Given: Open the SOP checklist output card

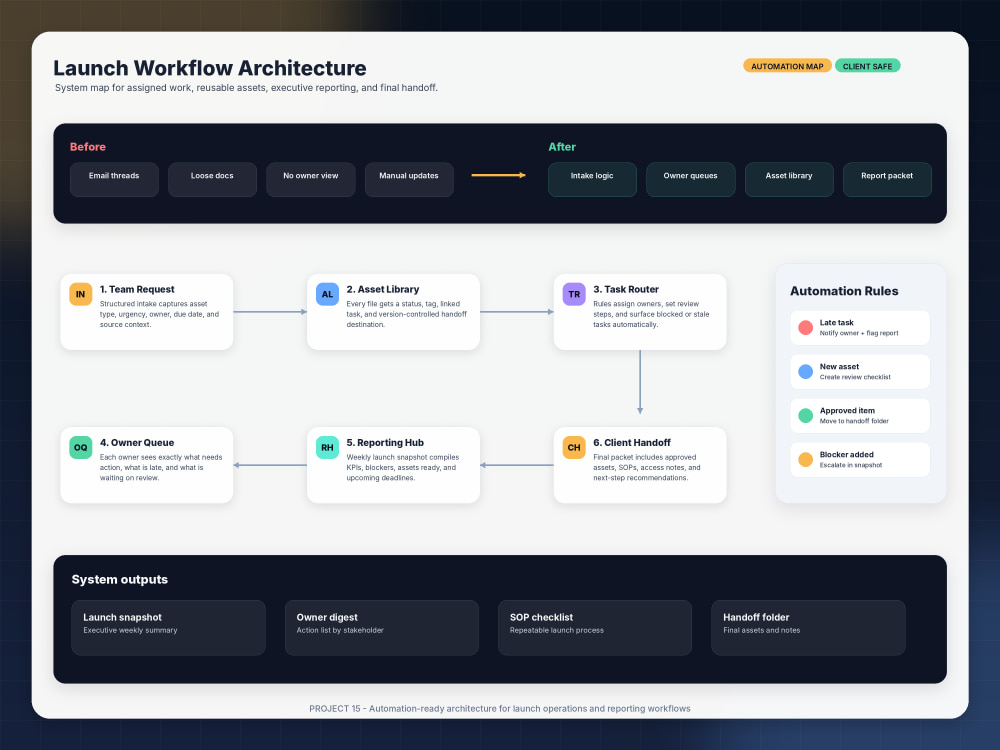Looking at the screenshot, I should coord(595,628).
